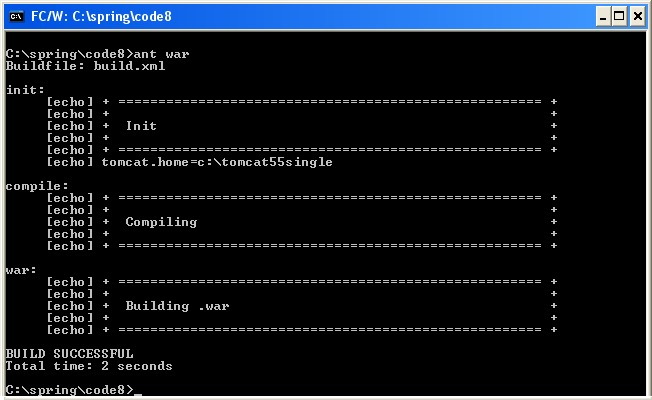Click the last C:\spring\code8> prompt text
652x400 pixels.
coord(69,390)
